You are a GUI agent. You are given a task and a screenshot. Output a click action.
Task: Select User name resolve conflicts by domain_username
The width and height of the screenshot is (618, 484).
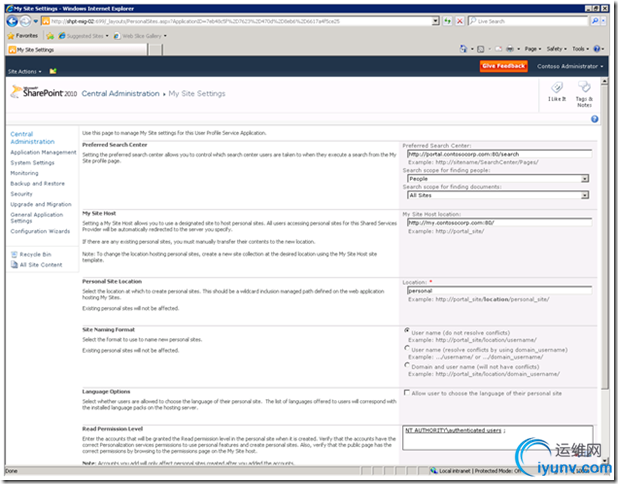tap(407, 348)
